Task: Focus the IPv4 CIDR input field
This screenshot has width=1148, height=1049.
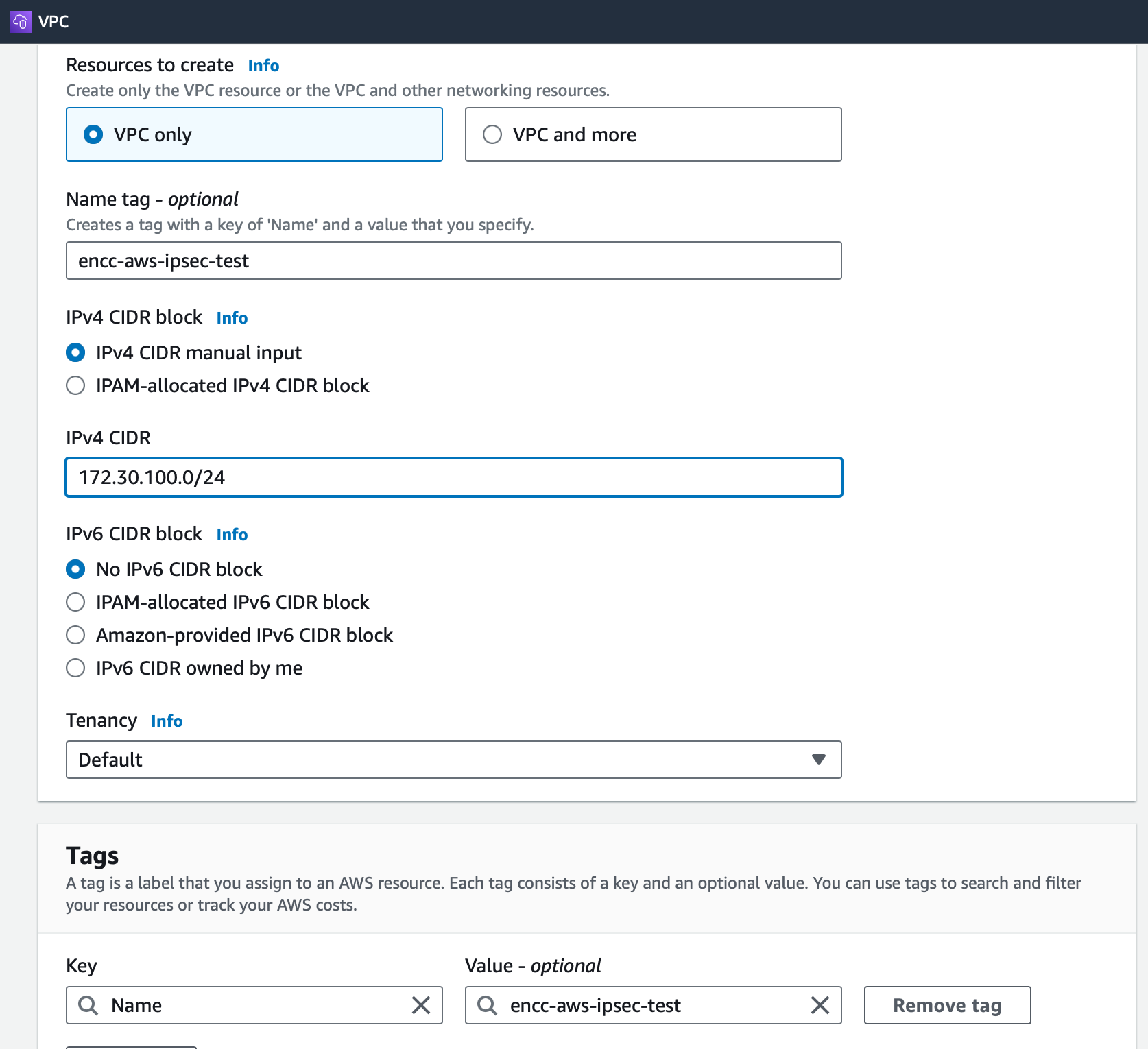Action: point(453,477)
